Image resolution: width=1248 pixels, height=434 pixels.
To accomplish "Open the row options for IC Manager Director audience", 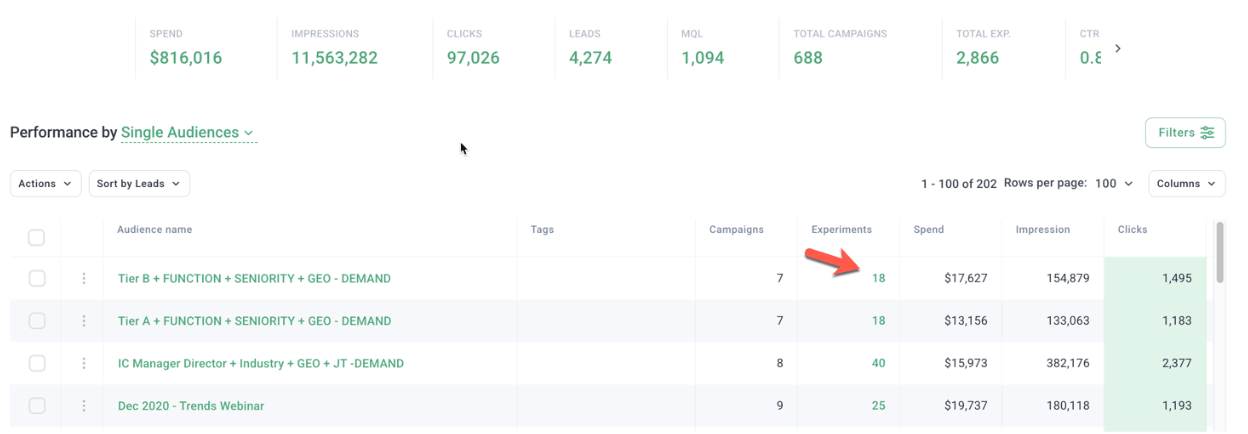I will [x=84, y=363].
